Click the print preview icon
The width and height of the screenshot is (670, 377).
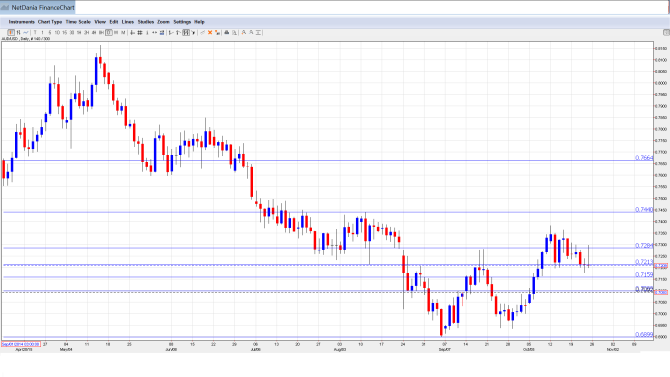pos(234,32)
